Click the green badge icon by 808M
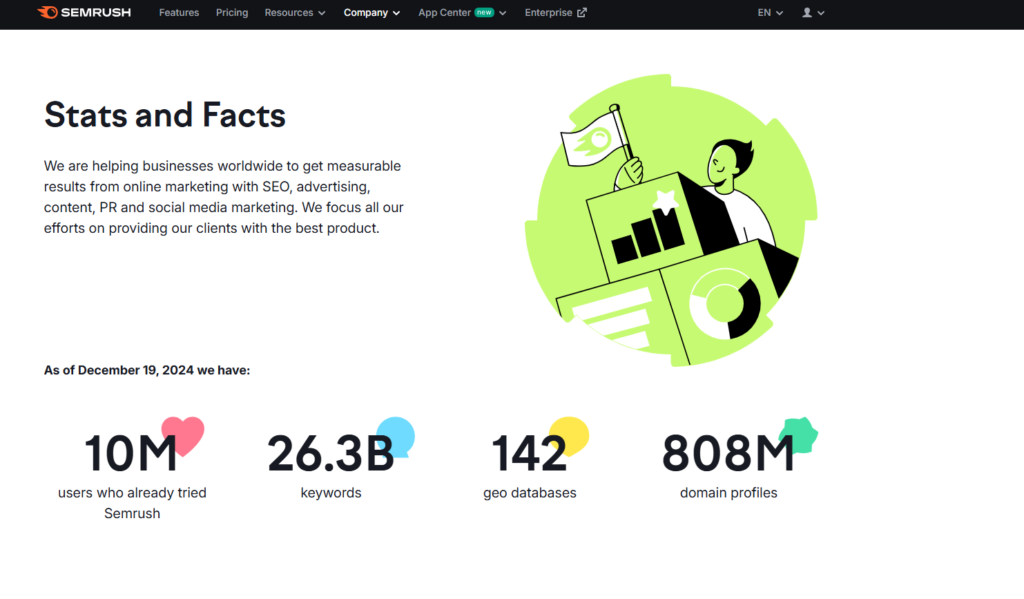Image resolution: width=1024 pixels, height=599 pixels. (798, 435)
